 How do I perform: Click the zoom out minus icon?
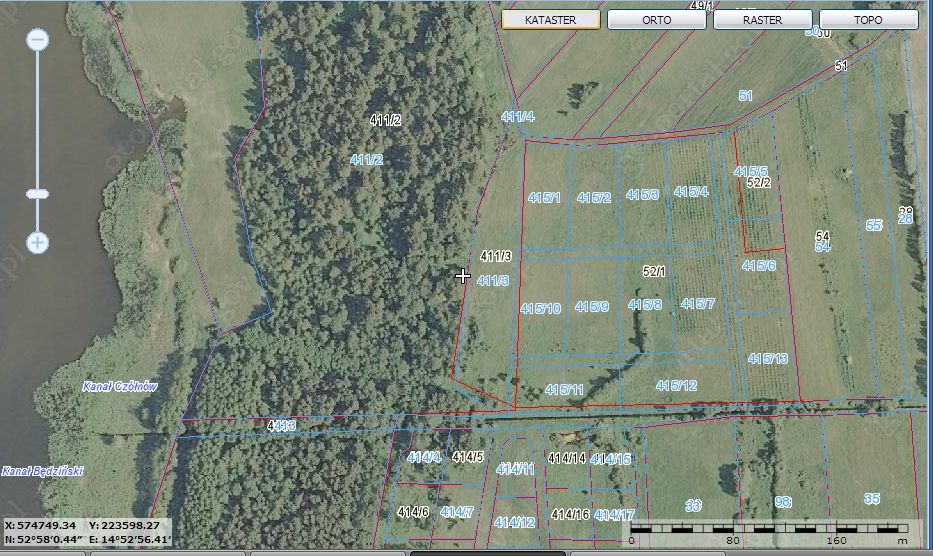click(x=38, y=40)
